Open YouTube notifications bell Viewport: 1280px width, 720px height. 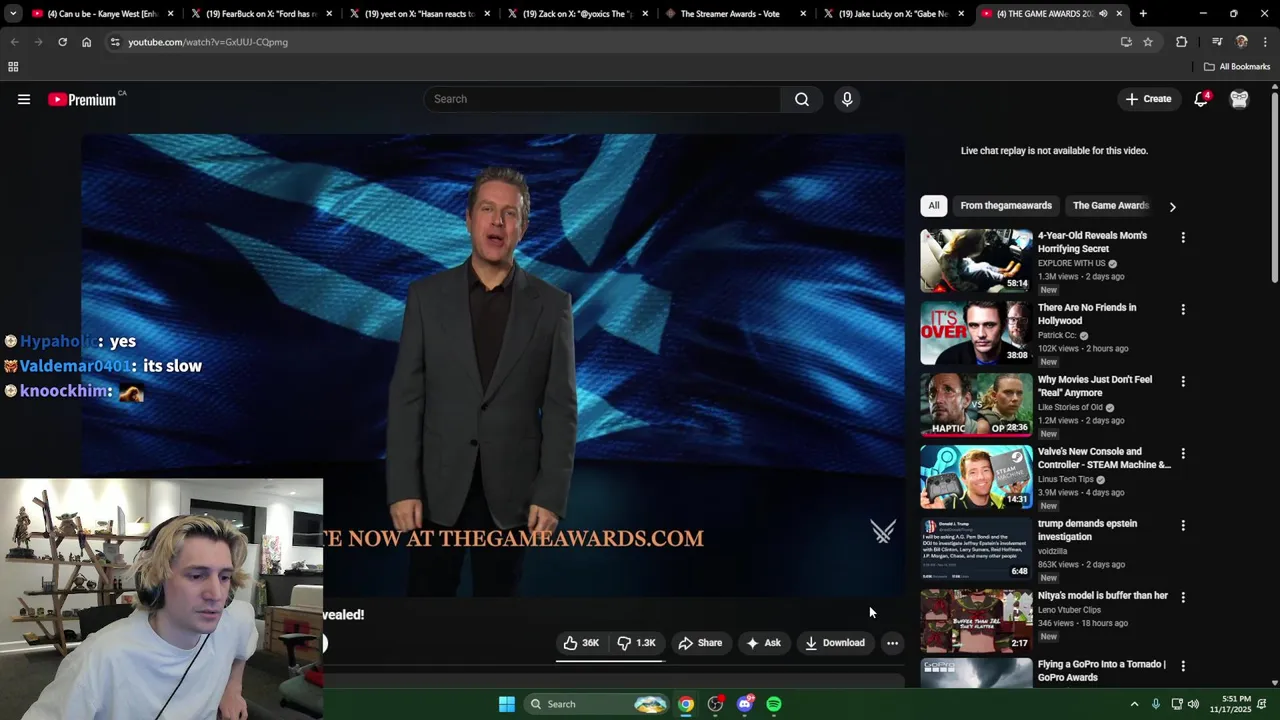pyautogui.click(x=1201, y=99)
